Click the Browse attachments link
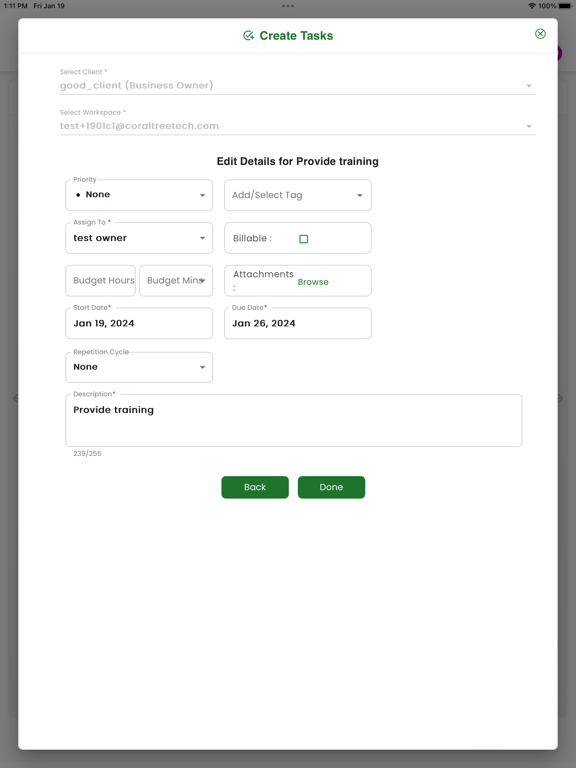 [x=313, y=282]
